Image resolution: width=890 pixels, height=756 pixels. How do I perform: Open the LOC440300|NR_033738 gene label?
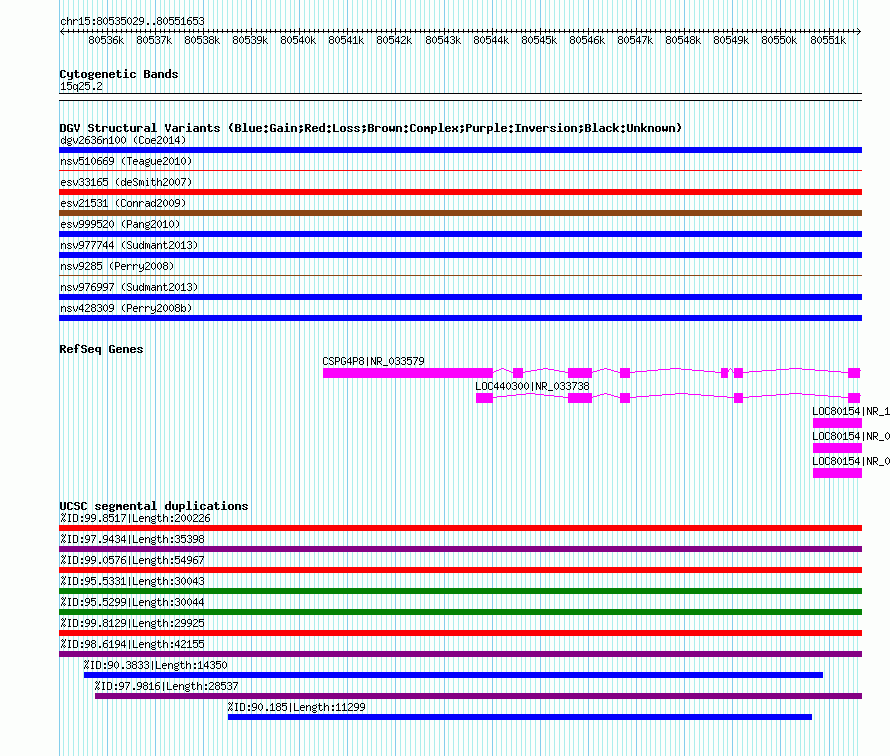[x=532, y=386]
